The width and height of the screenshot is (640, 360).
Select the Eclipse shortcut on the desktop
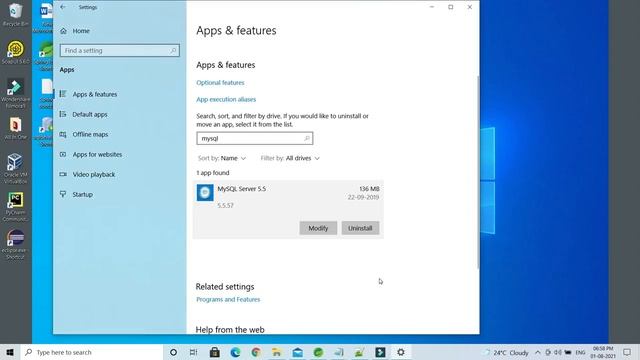(16, 244)
